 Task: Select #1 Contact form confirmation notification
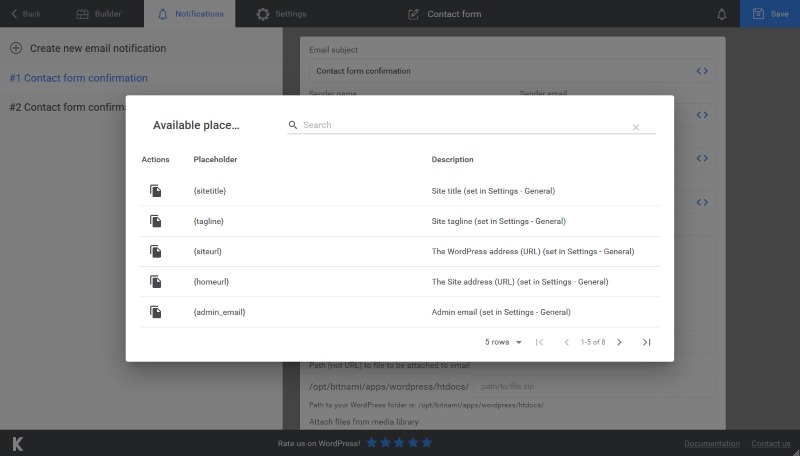[x=78, y=78]
